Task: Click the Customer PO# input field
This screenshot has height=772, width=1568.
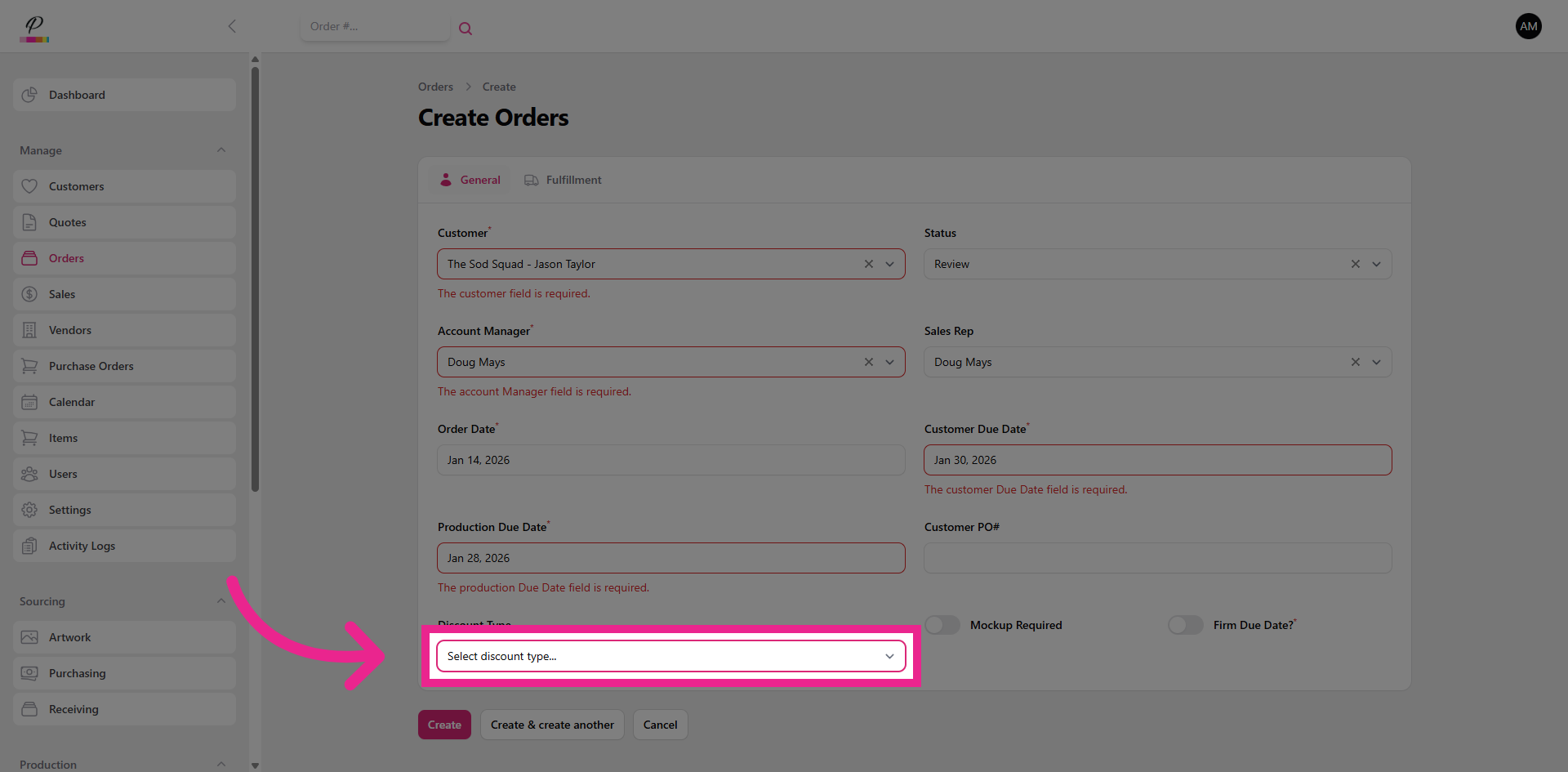Action: click(1157, 558)
